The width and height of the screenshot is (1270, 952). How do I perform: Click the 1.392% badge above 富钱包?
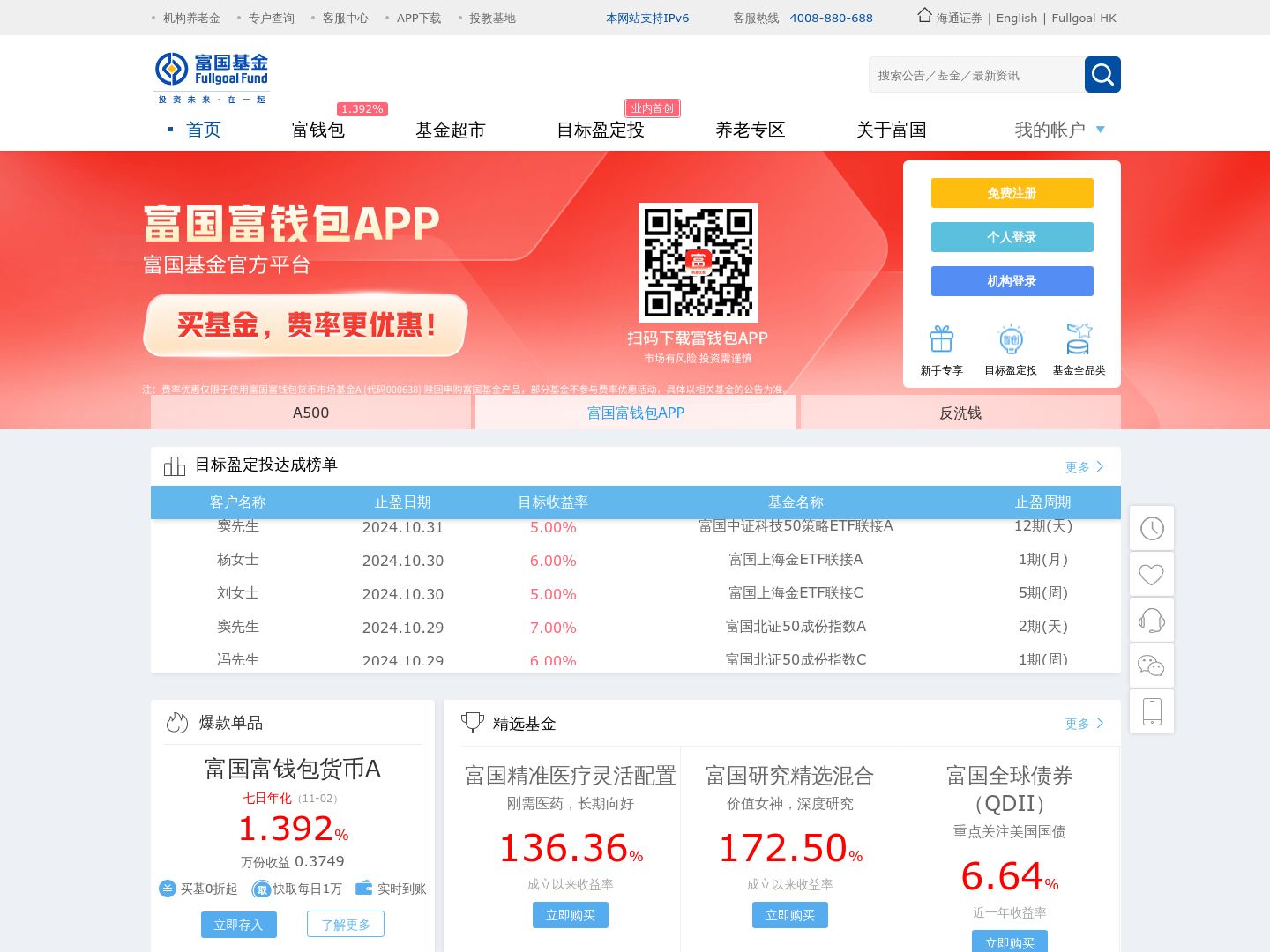pyautogui.click(x=362, y=109)
